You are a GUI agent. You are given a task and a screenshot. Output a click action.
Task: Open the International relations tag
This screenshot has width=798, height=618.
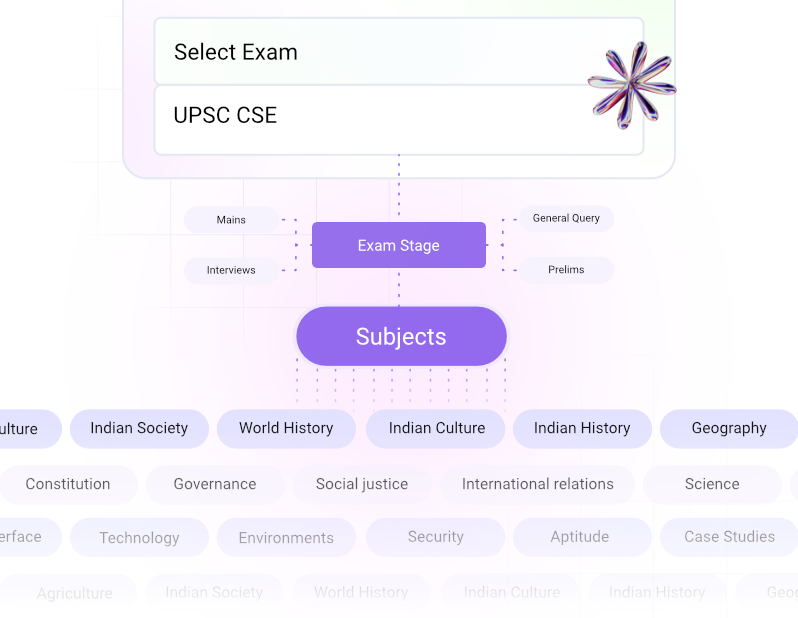(x=538, y=484)
